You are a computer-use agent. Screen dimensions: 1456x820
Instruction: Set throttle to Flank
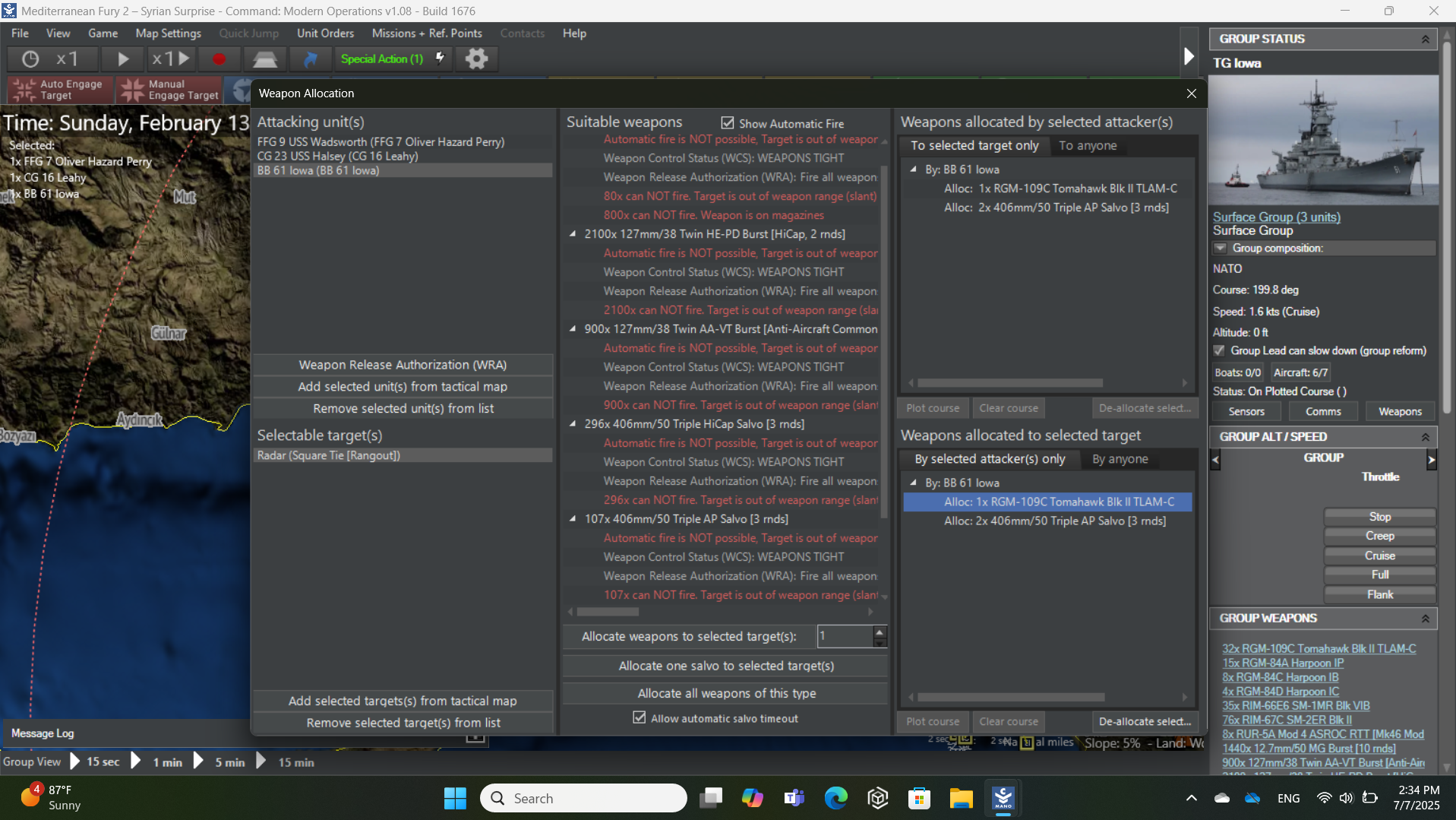coord(1379,594)
